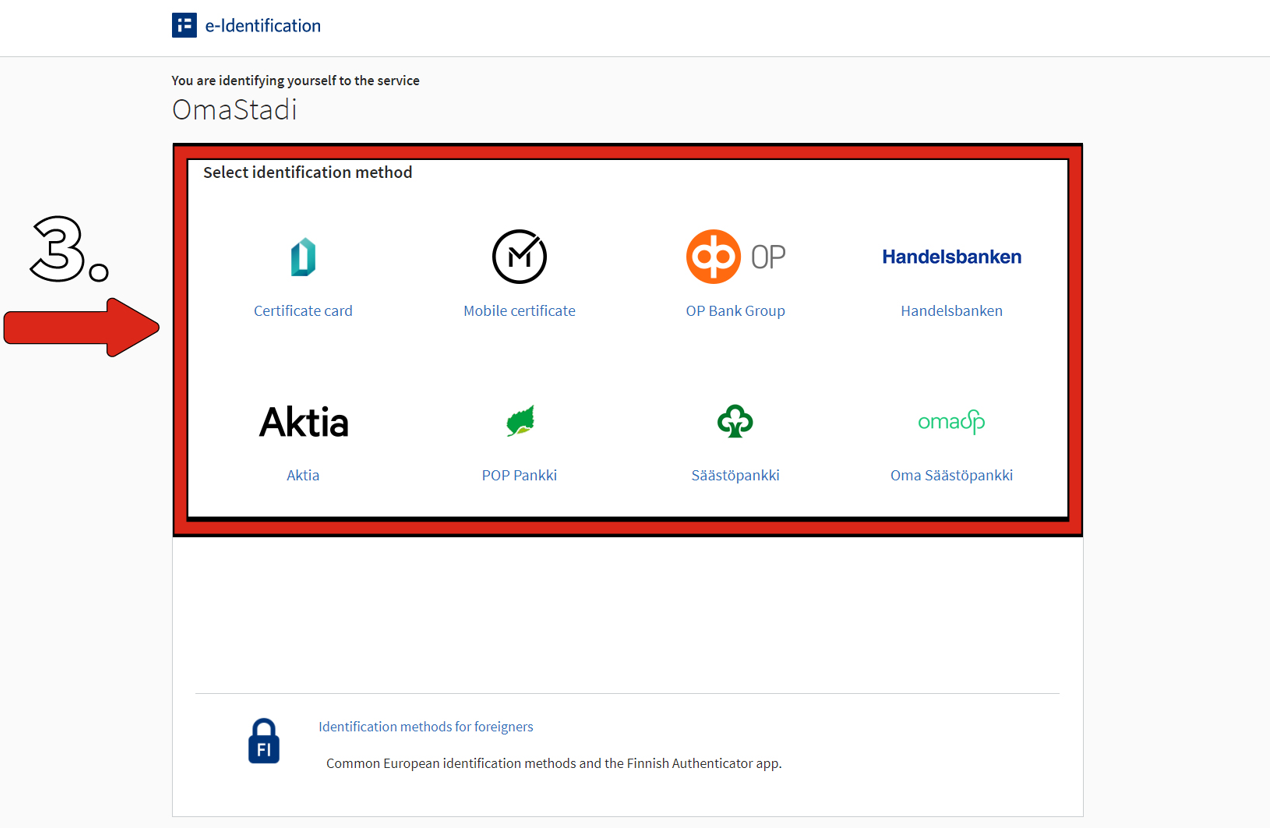Pick the POP Pankki leaf icon
1273x835 pixels.
(520, 421)
